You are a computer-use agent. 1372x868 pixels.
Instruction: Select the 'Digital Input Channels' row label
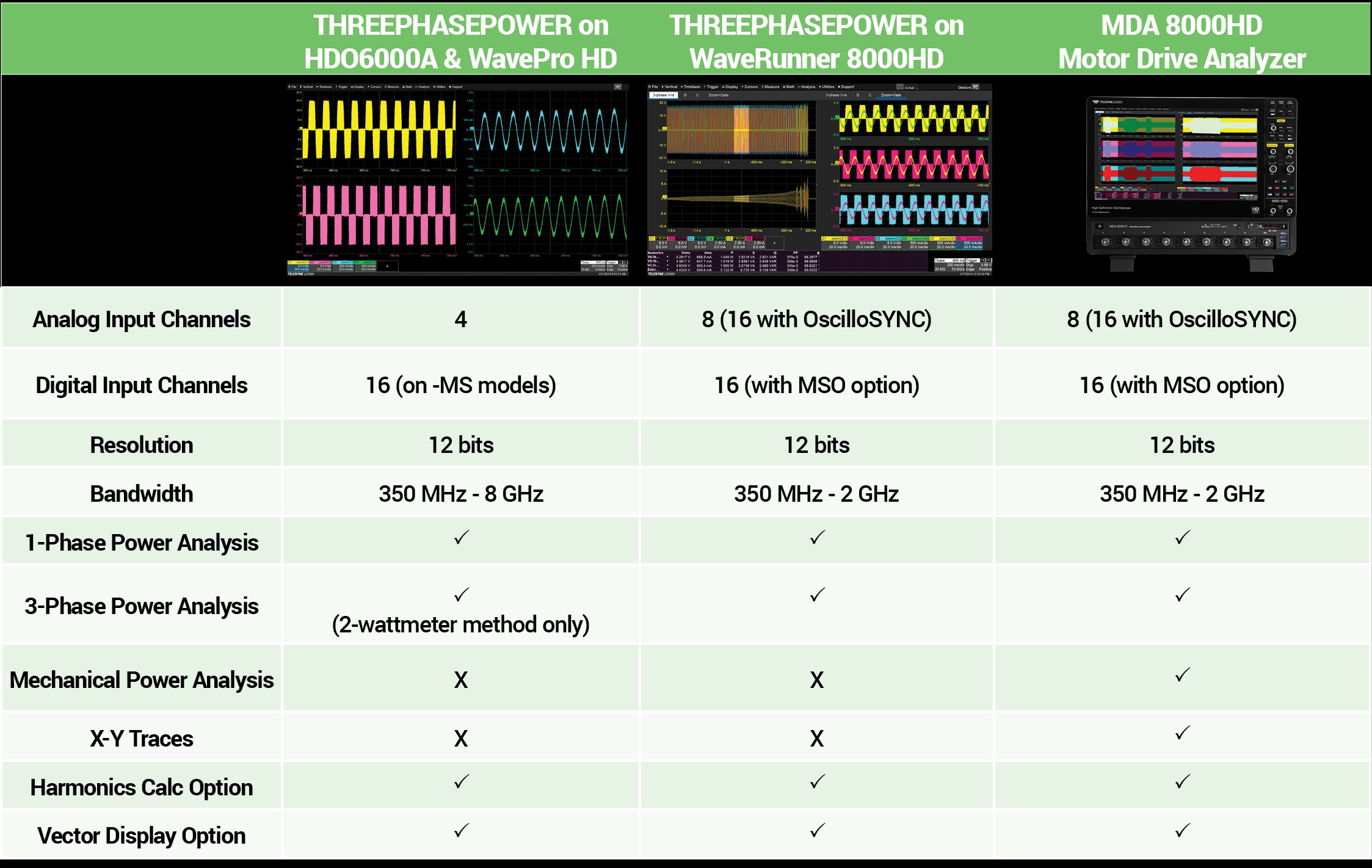[142, 385]
